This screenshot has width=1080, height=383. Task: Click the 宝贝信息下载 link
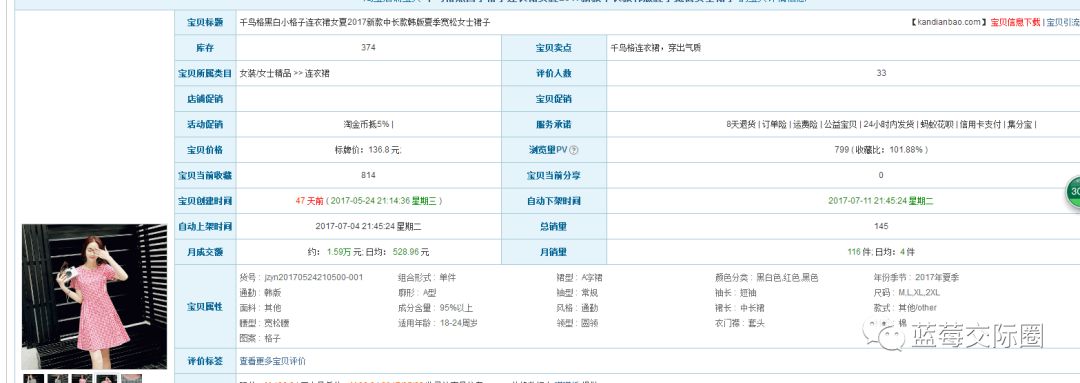point(1015,23)
